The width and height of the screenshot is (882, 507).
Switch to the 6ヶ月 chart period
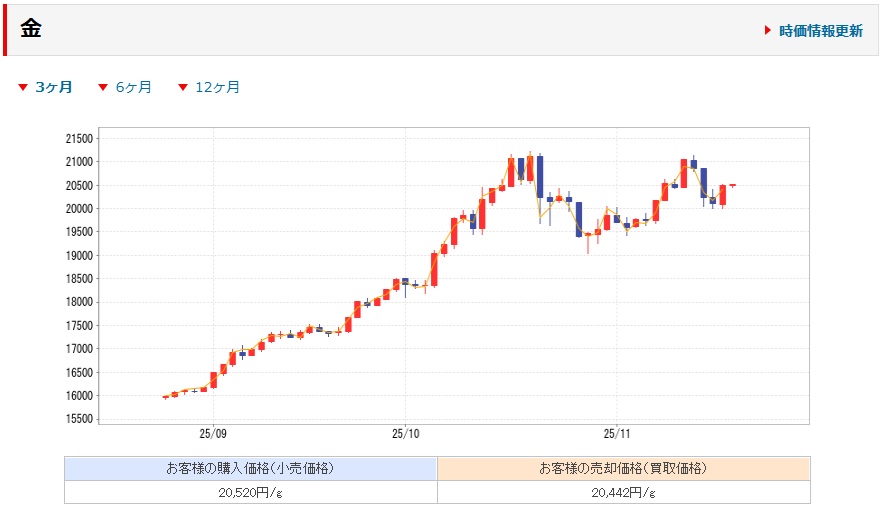point(133,87)
